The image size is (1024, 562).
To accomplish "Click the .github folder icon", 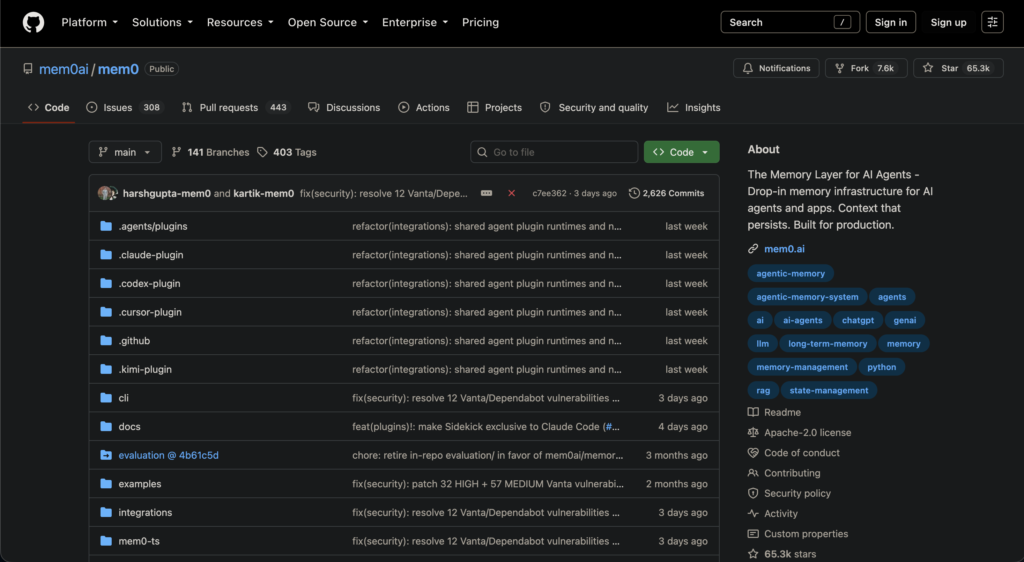I will pos(106,341).
